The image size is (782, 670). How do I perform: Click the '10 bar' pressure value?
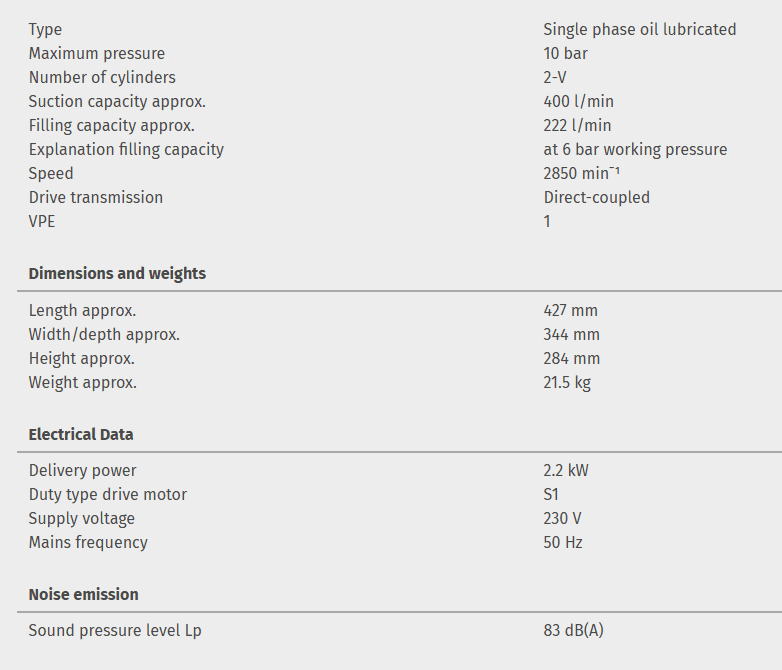tap(565, 53)
